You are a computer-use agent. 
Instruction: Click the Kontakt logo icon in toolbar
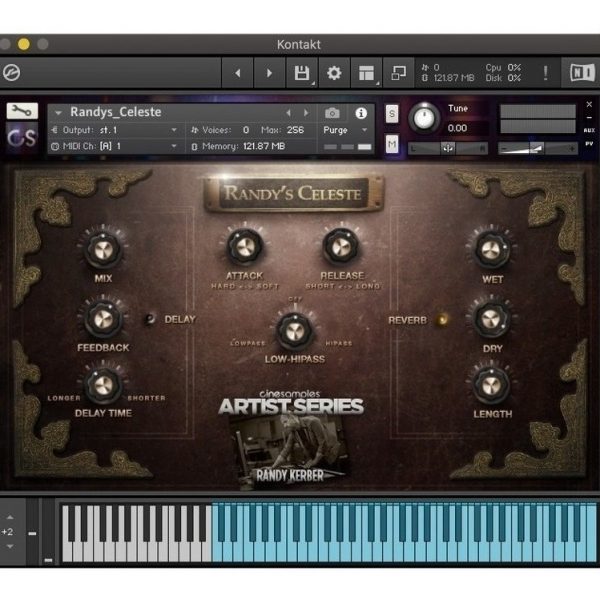click(x=11, y=72)
